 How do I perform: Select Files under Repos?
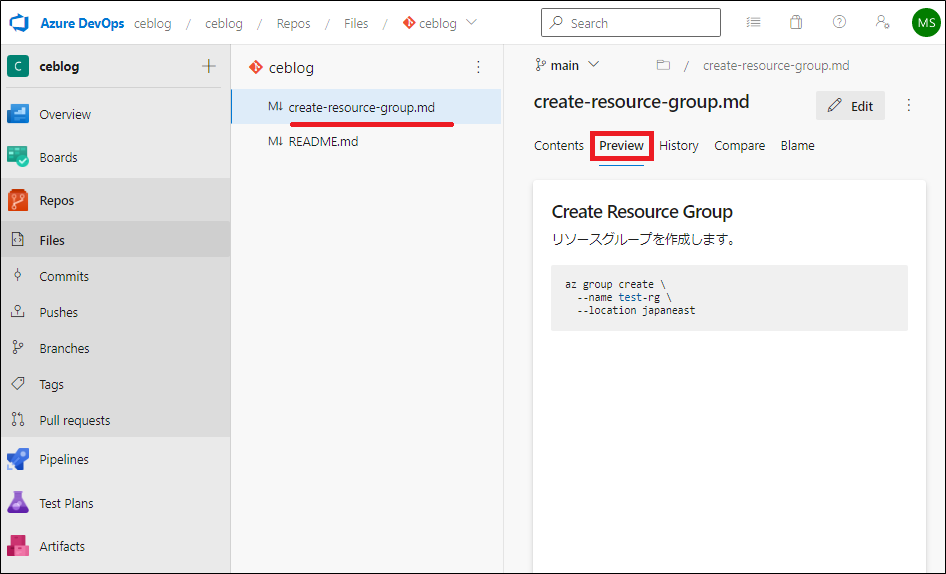click(x=115, y=240)
